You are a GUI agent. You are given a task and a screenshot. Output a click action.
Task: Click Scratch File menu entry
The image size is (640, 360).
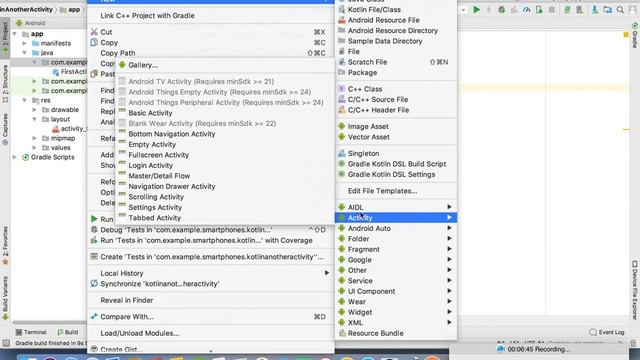pos(367,62)
